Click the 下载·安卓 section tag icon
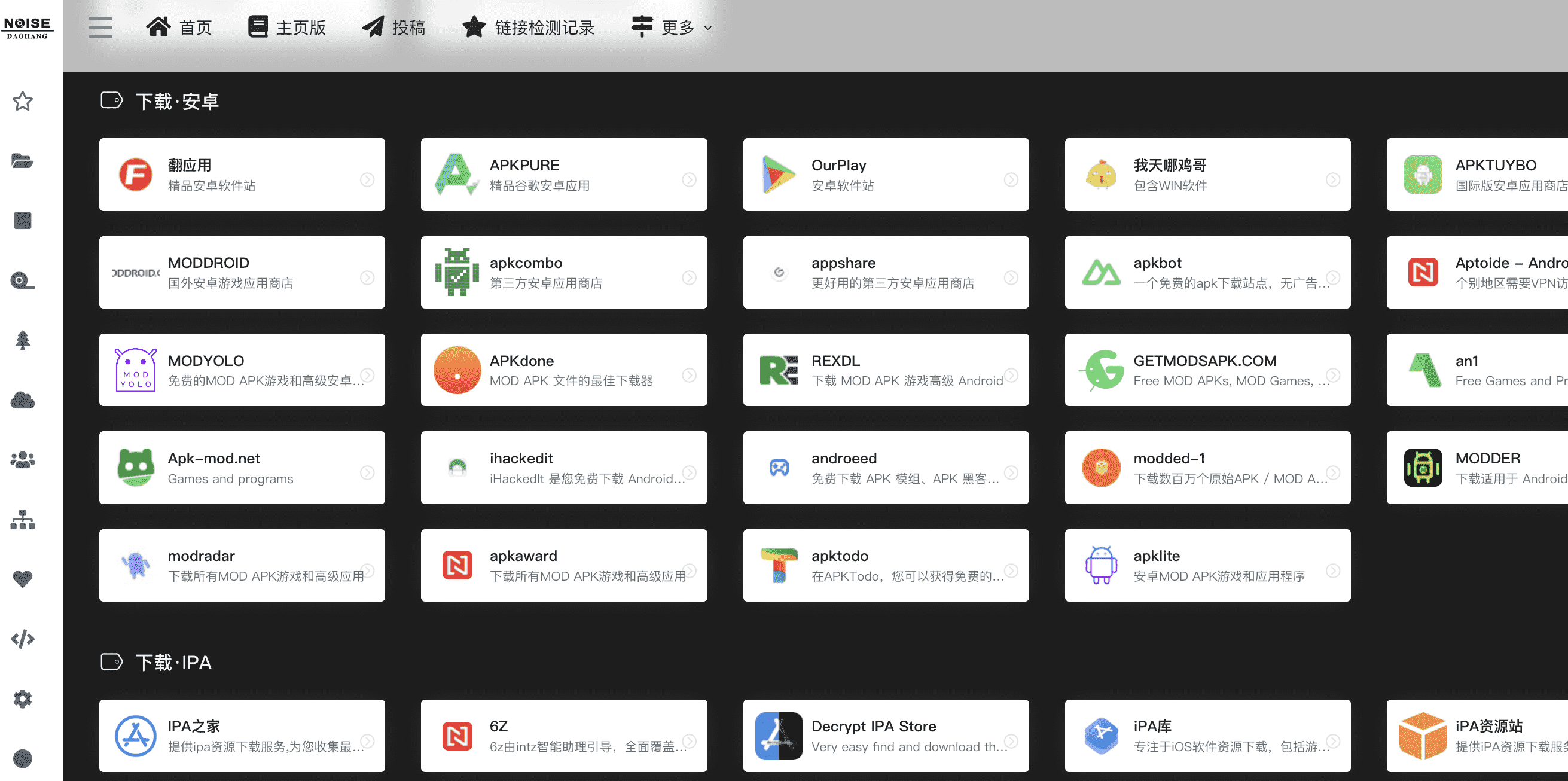Screen dimensions: 1568x781 111,100
